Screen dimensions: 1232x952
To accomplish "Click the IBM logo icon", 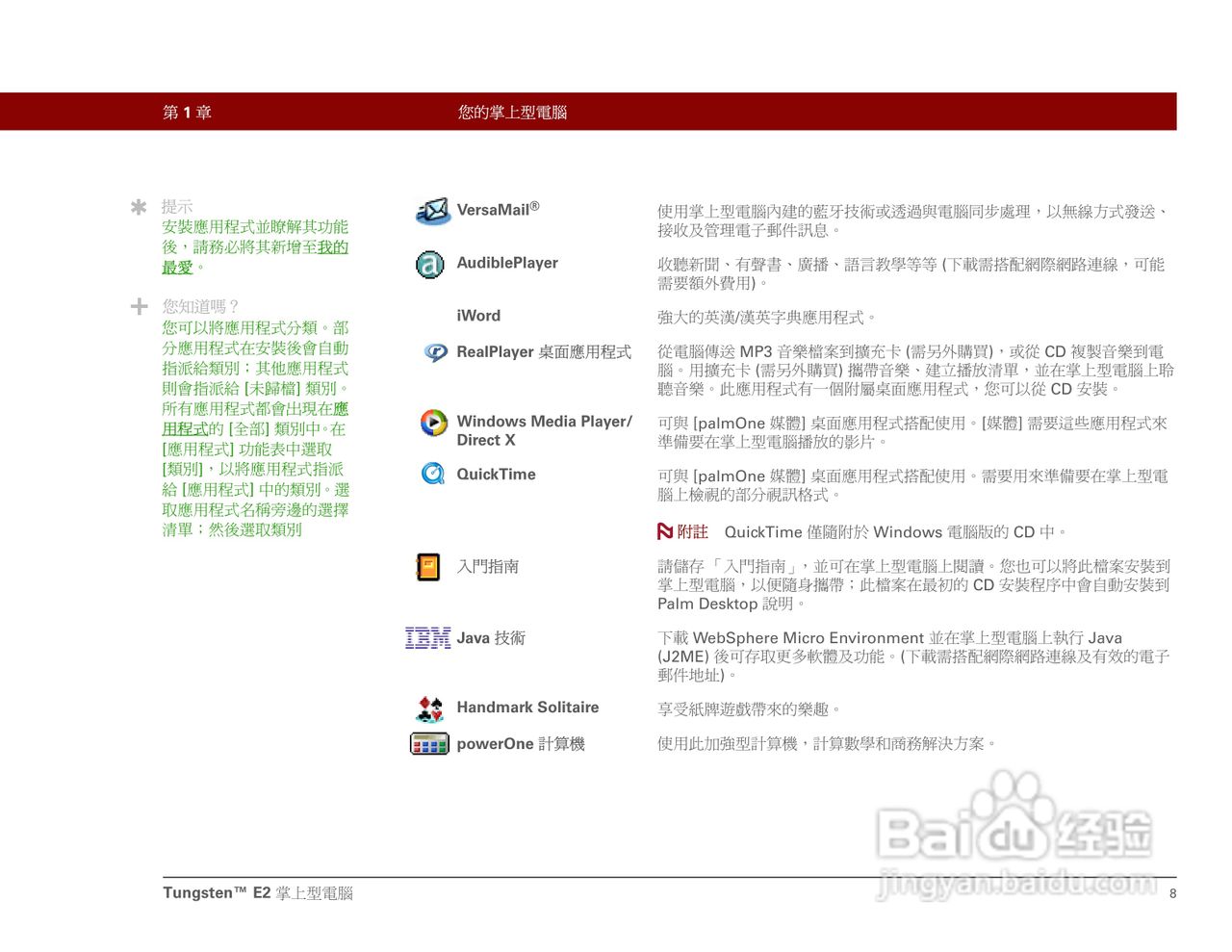I will point(428,638).
